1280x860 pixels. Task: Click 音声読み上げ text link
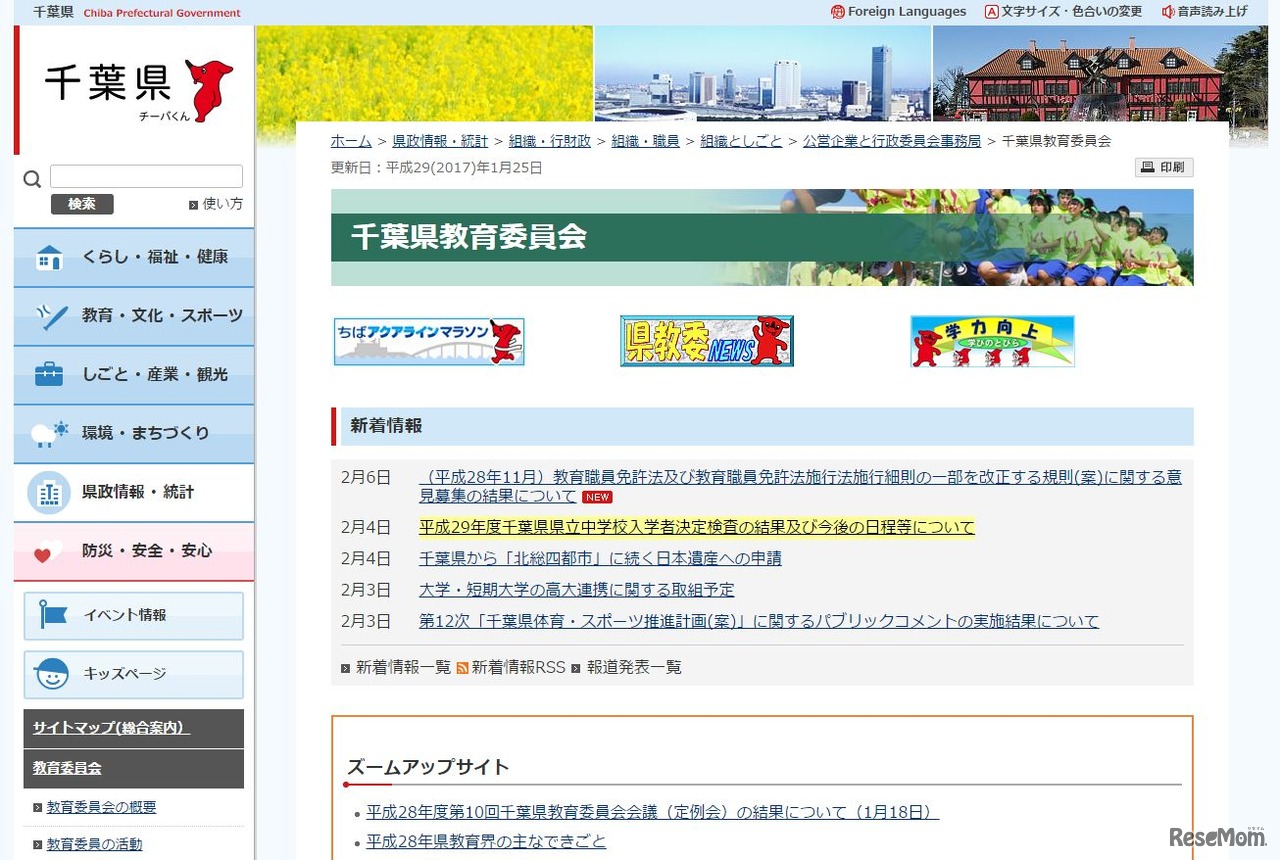tap(1213, 12)
